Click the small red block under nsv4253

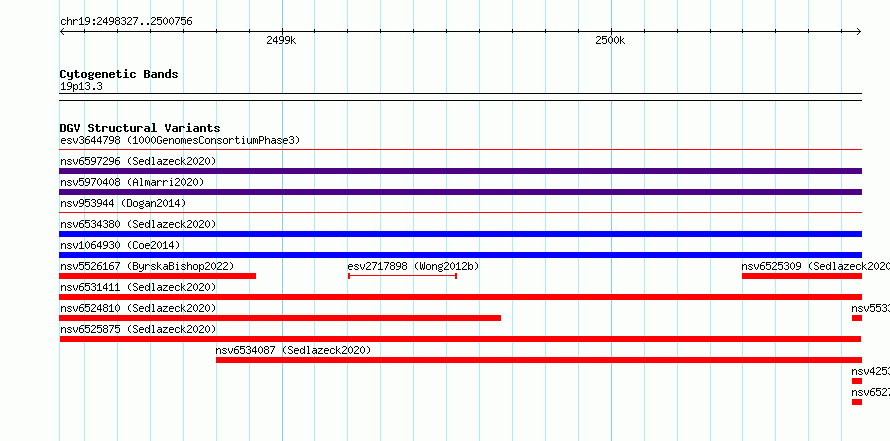coord(857,381)
